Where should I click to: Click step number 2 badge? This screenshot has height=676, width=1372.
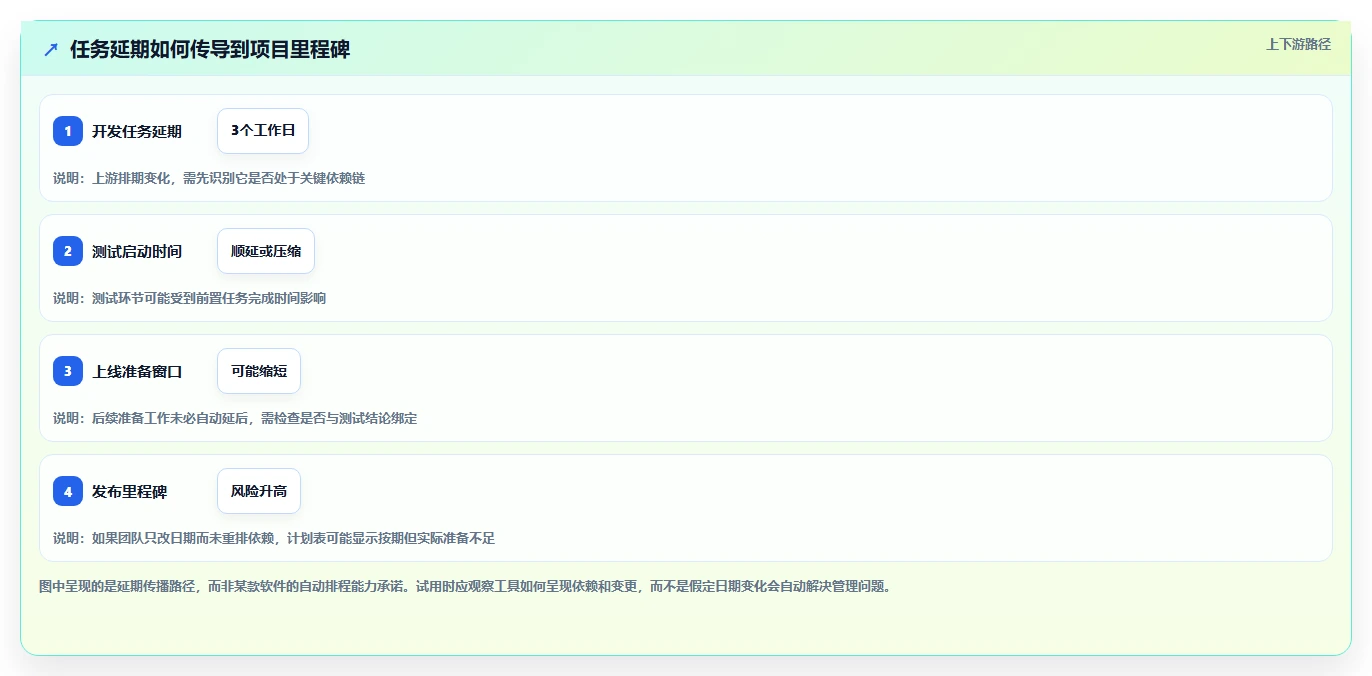coord(68,251)
